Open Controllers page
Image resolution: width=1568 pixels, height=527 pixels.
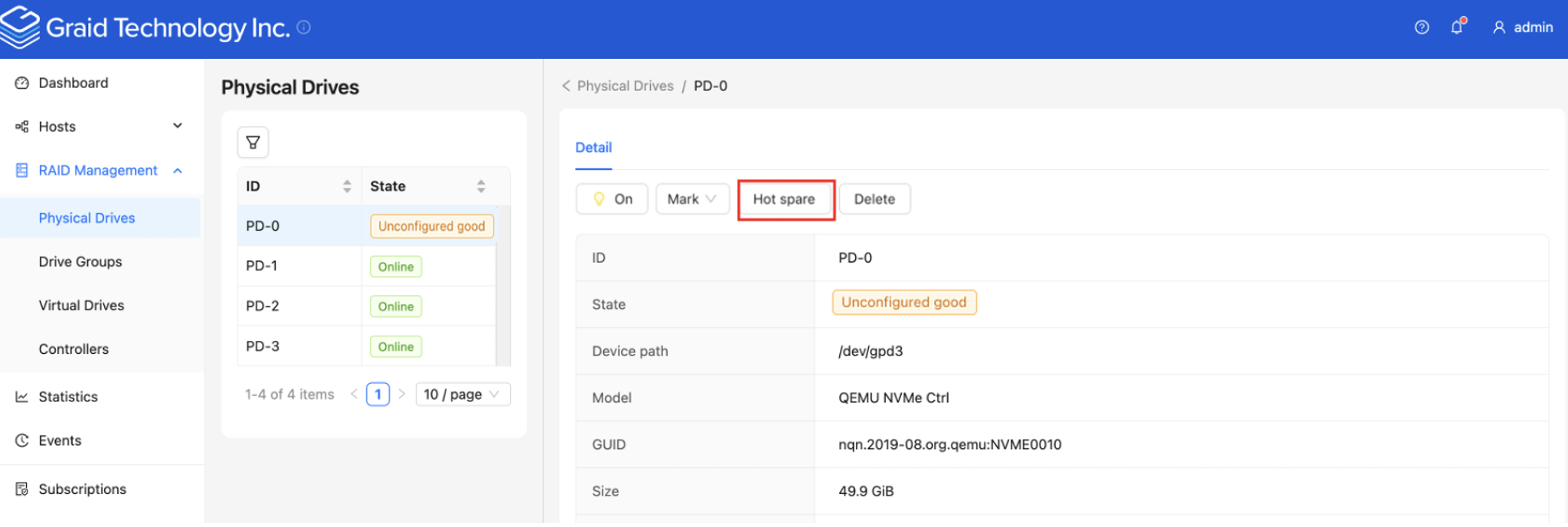(x=73, y=349)
